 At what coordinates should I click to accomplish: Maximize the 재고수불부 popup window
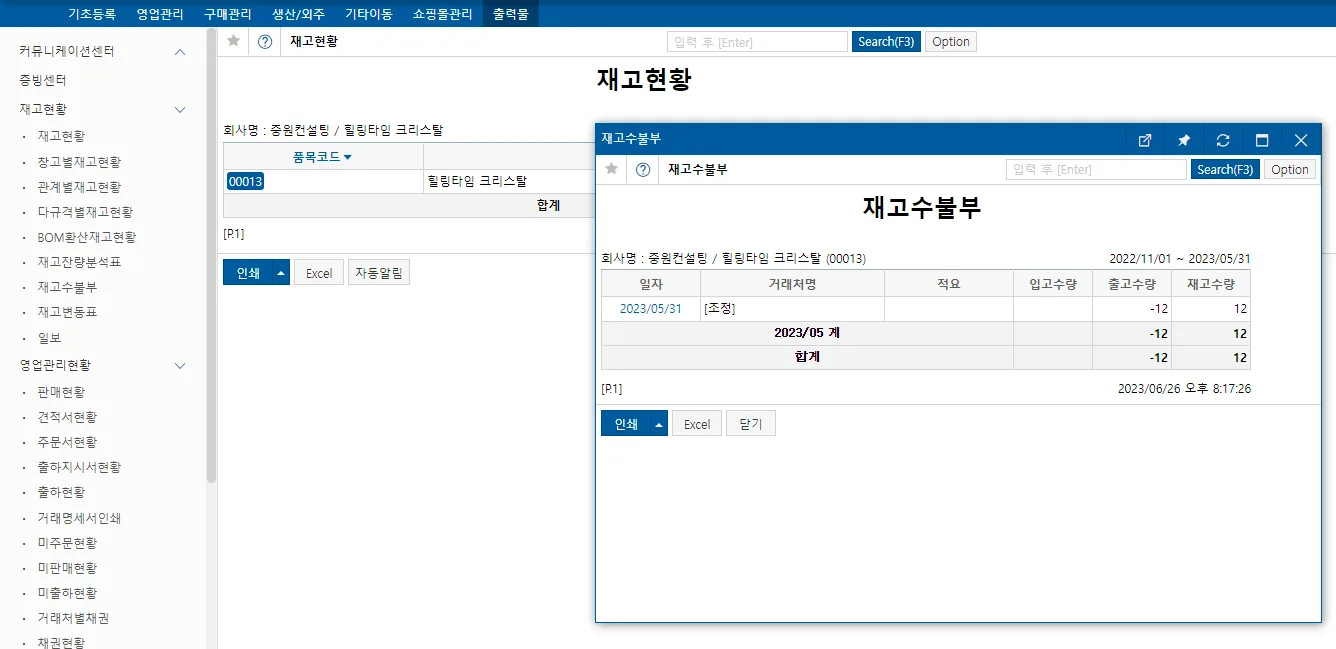(1262, 141)
